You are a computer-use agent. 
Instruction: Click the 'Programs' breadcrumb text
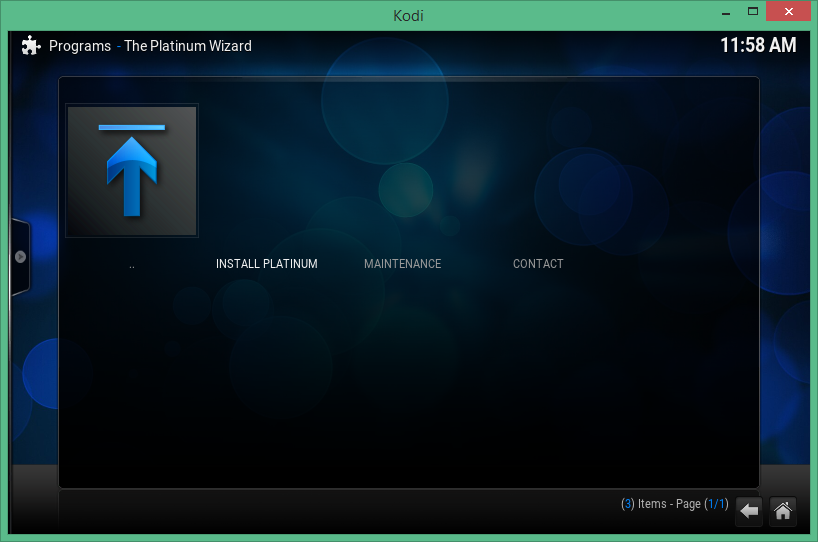point(80,46)
